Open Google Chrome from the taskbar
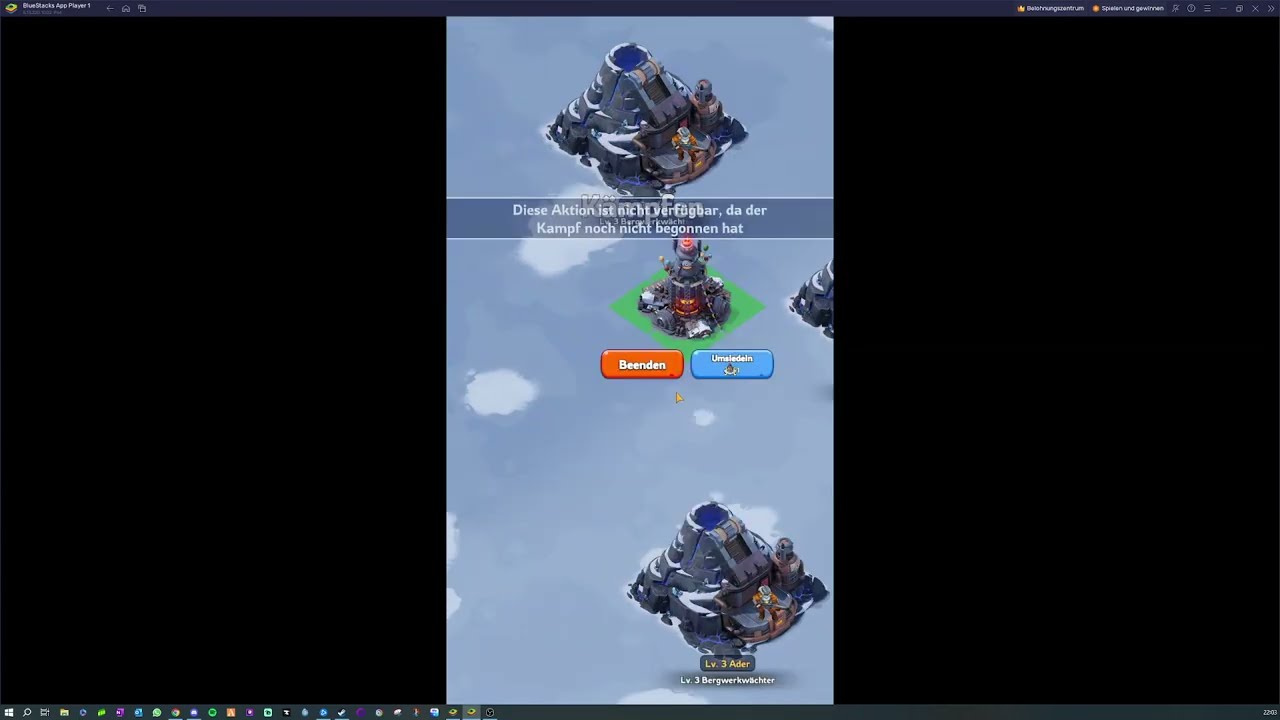 click(x=175, y=712)
